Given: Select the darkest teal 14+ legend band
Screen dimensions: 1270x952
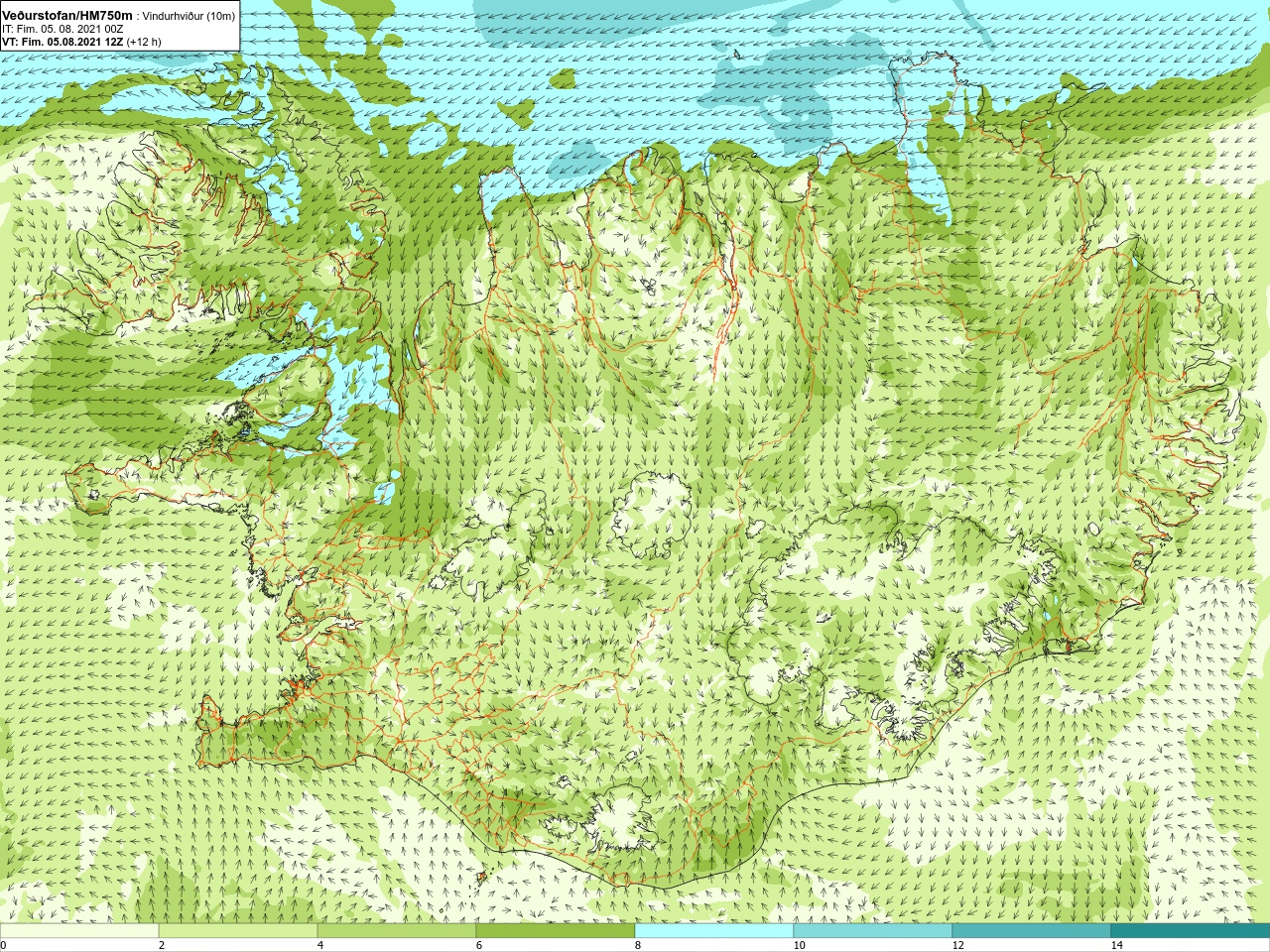Looking at the screenshot, I should coord(1191,931).
